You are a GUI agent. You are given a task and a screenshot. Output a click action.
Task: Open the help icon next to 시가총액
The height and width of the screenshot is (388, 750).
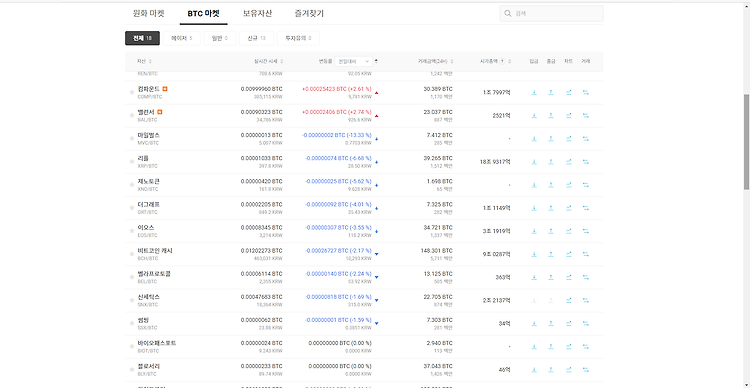[x=502, y=61]
